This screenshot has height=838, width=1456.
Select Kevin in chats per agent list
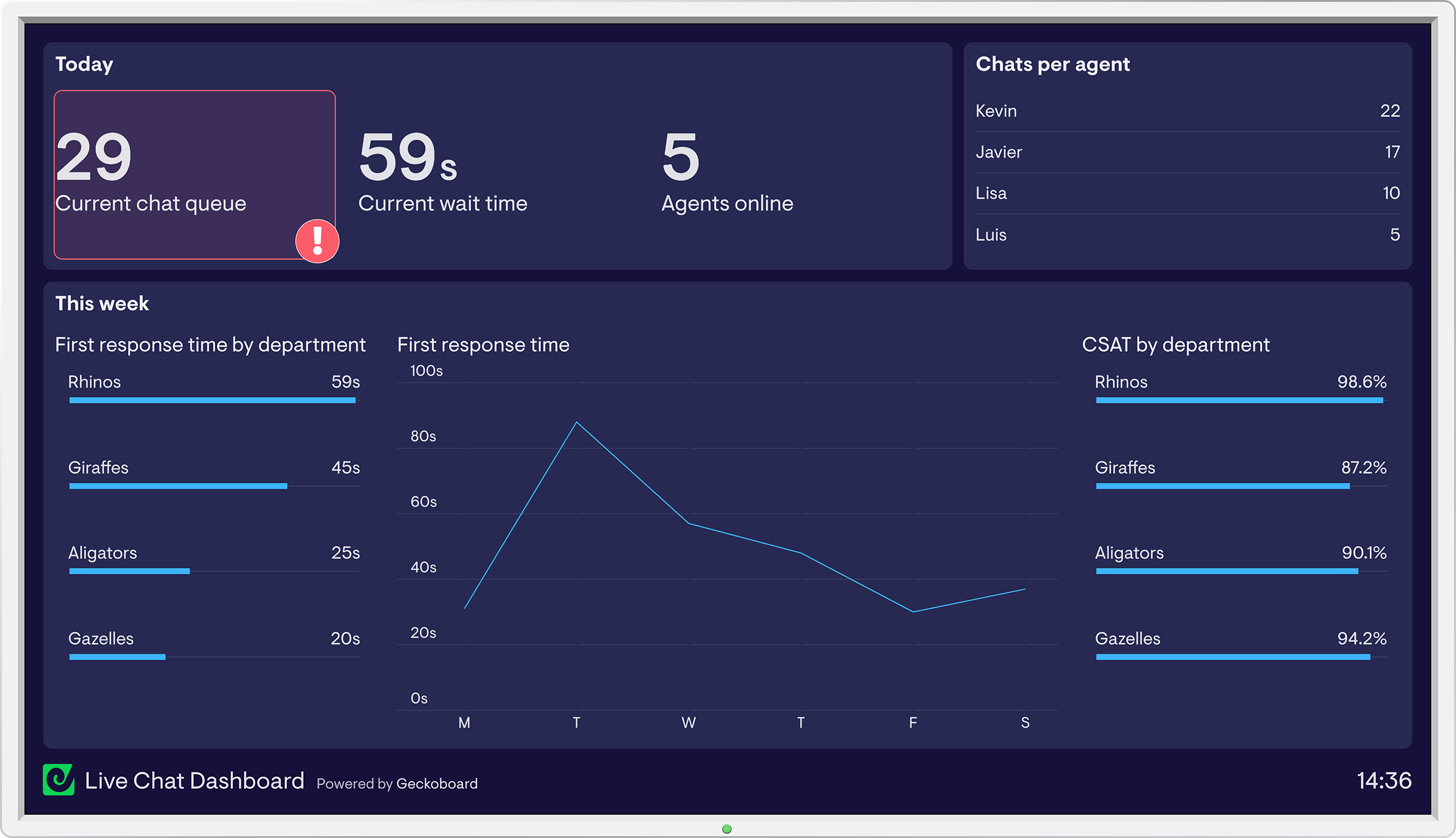(996, 110)
